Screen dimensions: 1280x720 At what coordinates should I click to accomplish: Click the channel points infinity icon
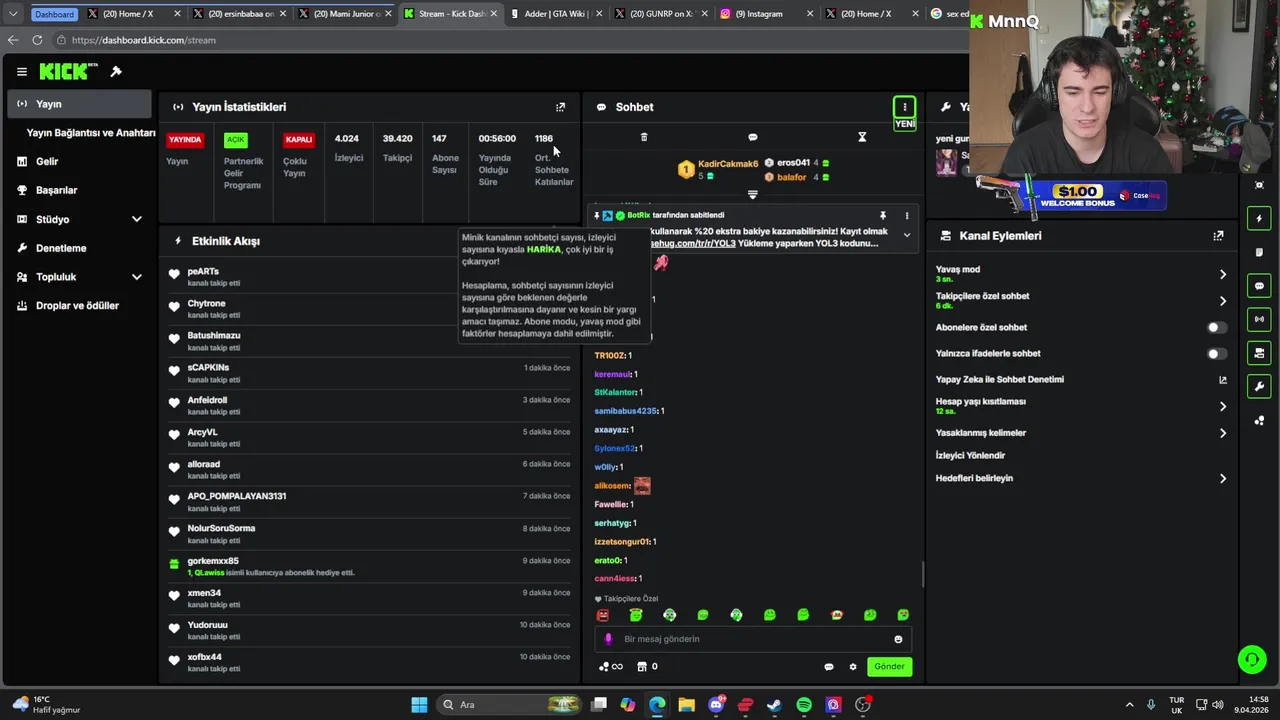[610, 667]
